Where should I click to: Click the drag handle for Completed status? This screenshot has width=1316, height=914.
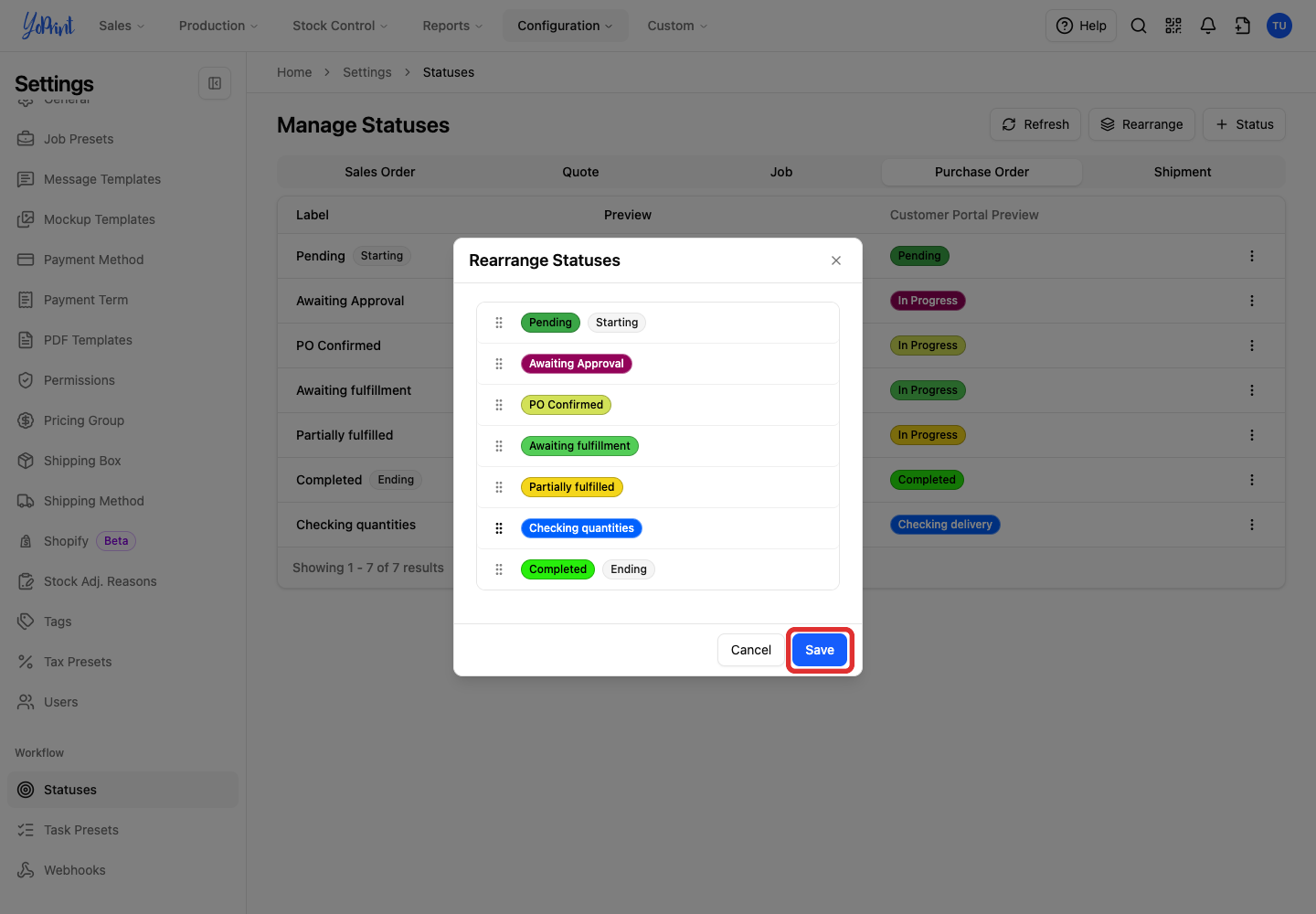(x=499, y=569)
